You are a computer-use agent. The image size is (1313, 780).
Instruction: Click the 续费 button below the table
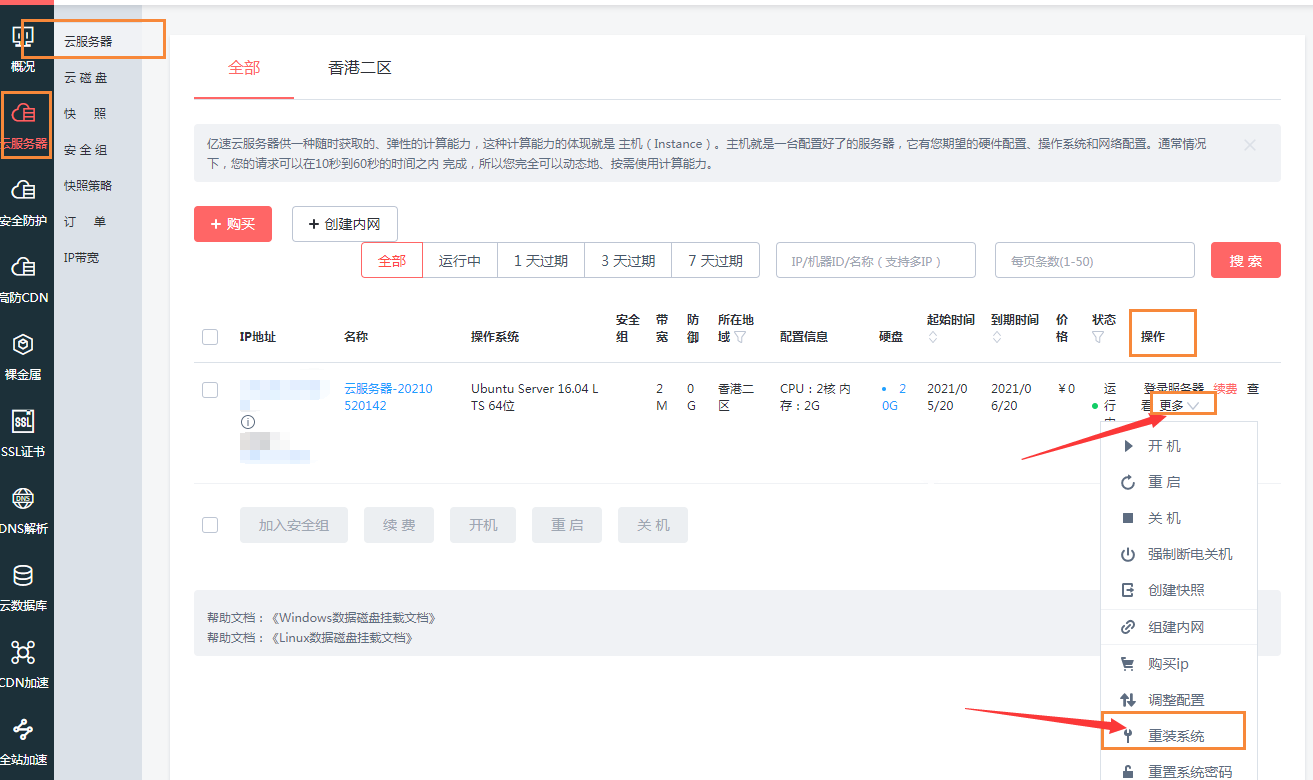[399, 525]
